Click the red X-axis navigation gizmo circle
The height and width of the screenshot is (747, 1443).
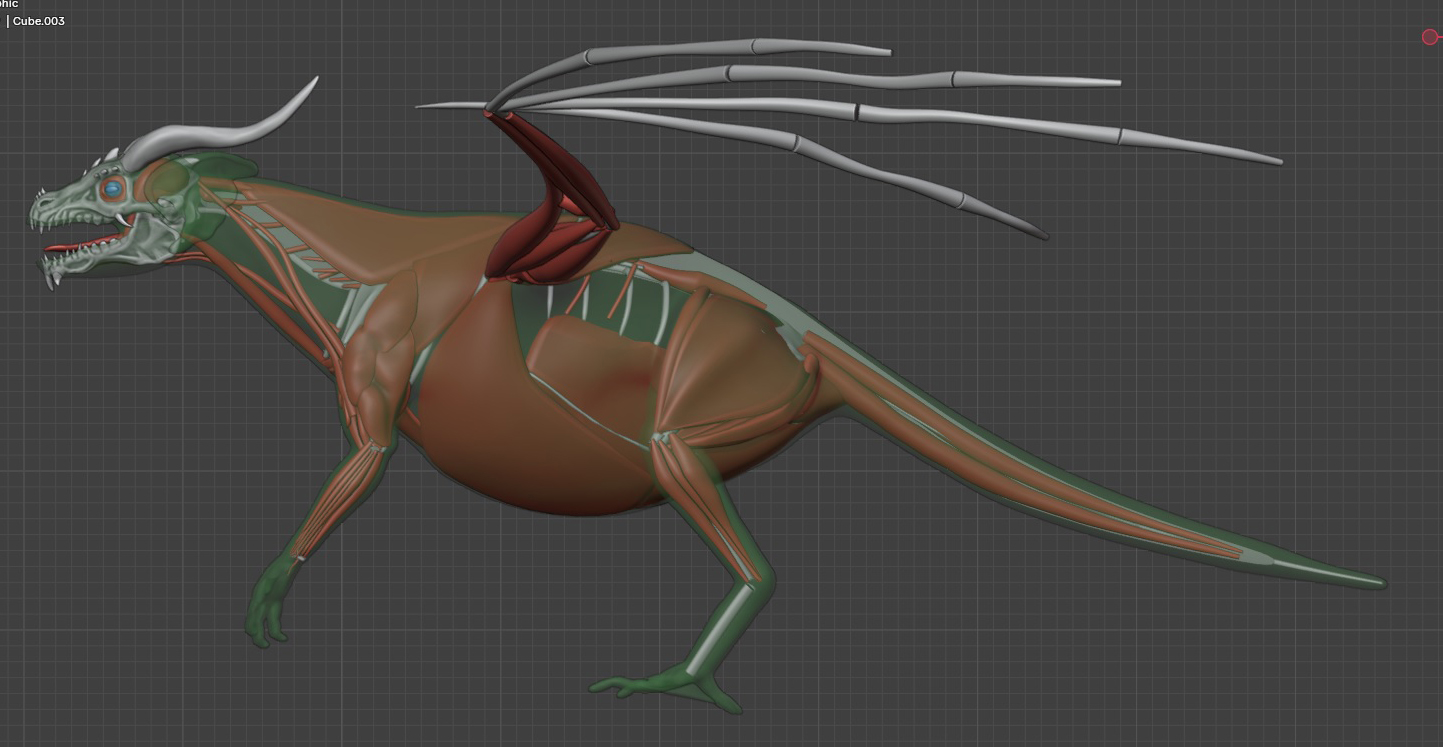pyautogui.click(x=1429, y=37)
